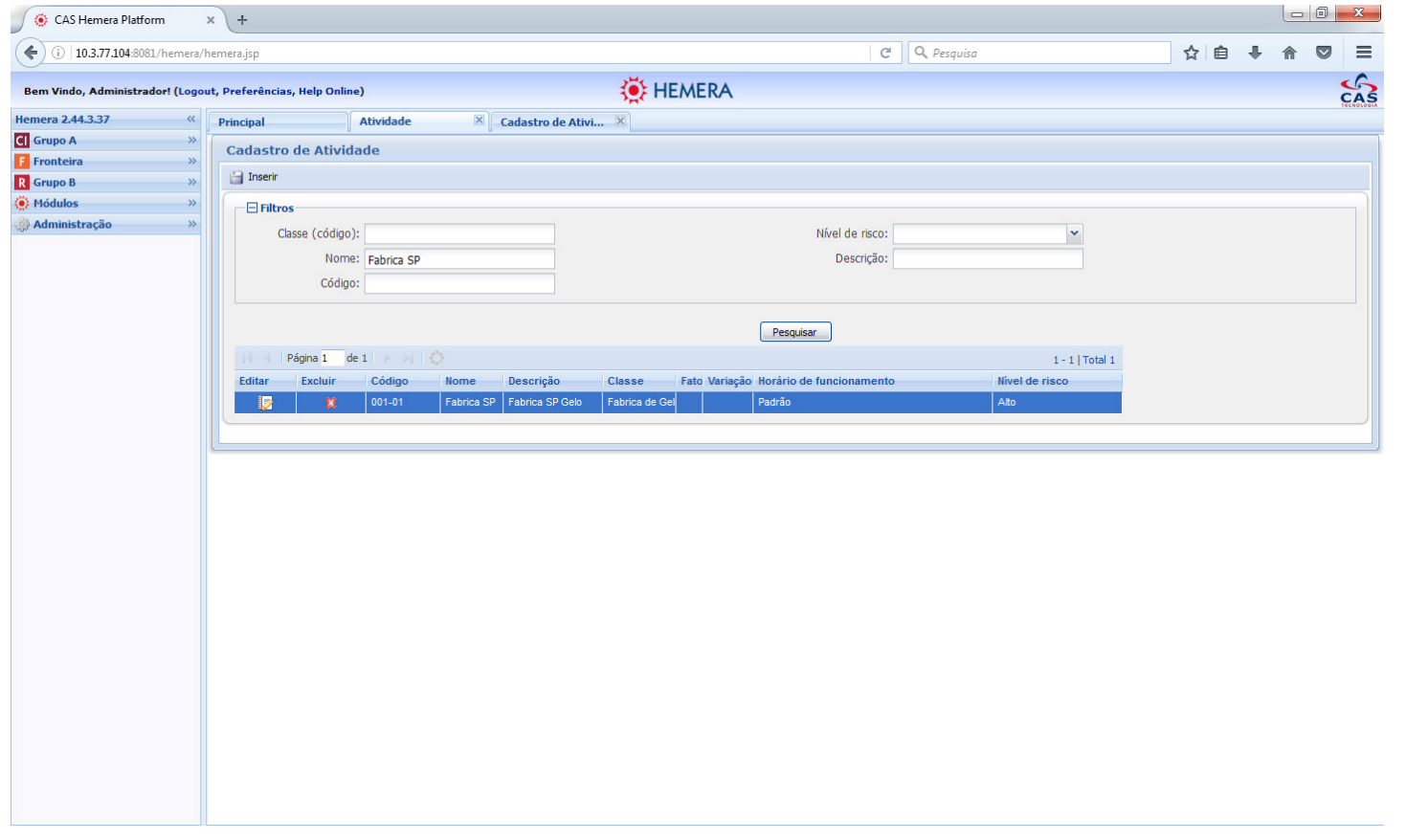
Task: Collapse the Filtros section
Action: 253,208
